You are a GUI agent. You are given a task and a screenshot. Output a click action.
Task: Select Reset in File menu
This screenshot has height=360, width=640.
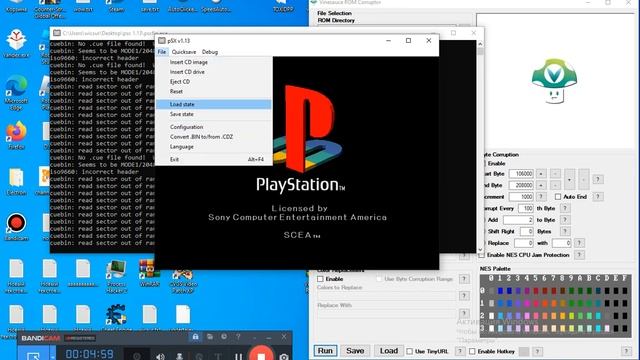(214, 91)
